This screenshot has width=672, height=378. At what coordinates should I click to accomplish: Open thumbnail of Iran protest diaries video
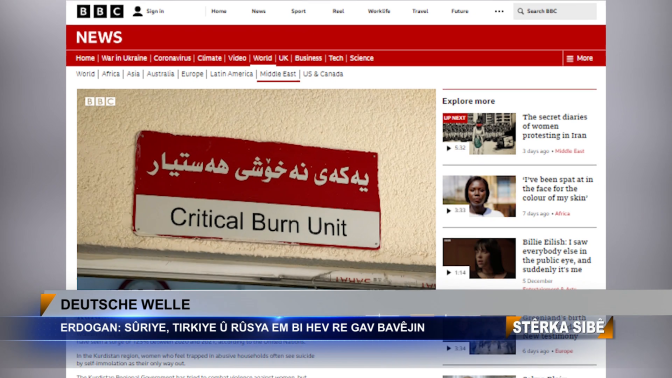pyautogui.click(x=479, y=134)
